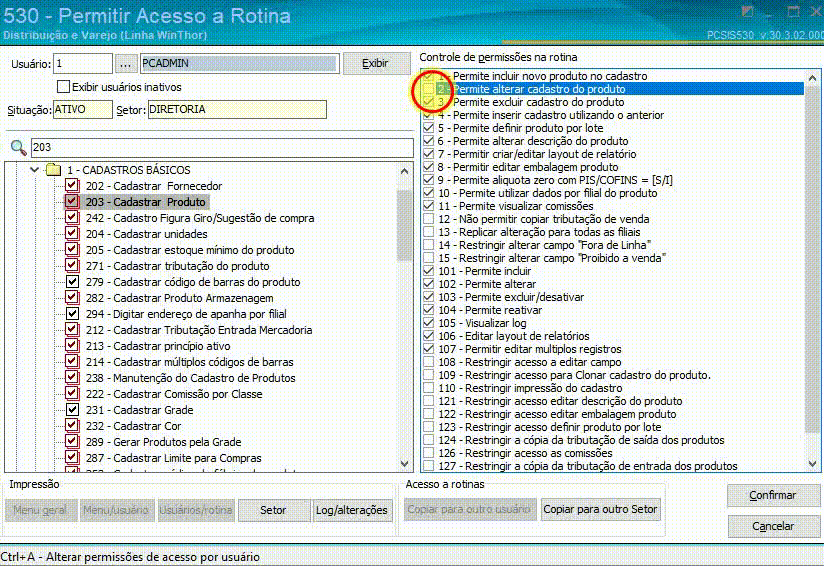Toggle checkbox for 204 - Cadastrar unidades
The height and width of the screenshot is (566, 824).
[72, 234]
